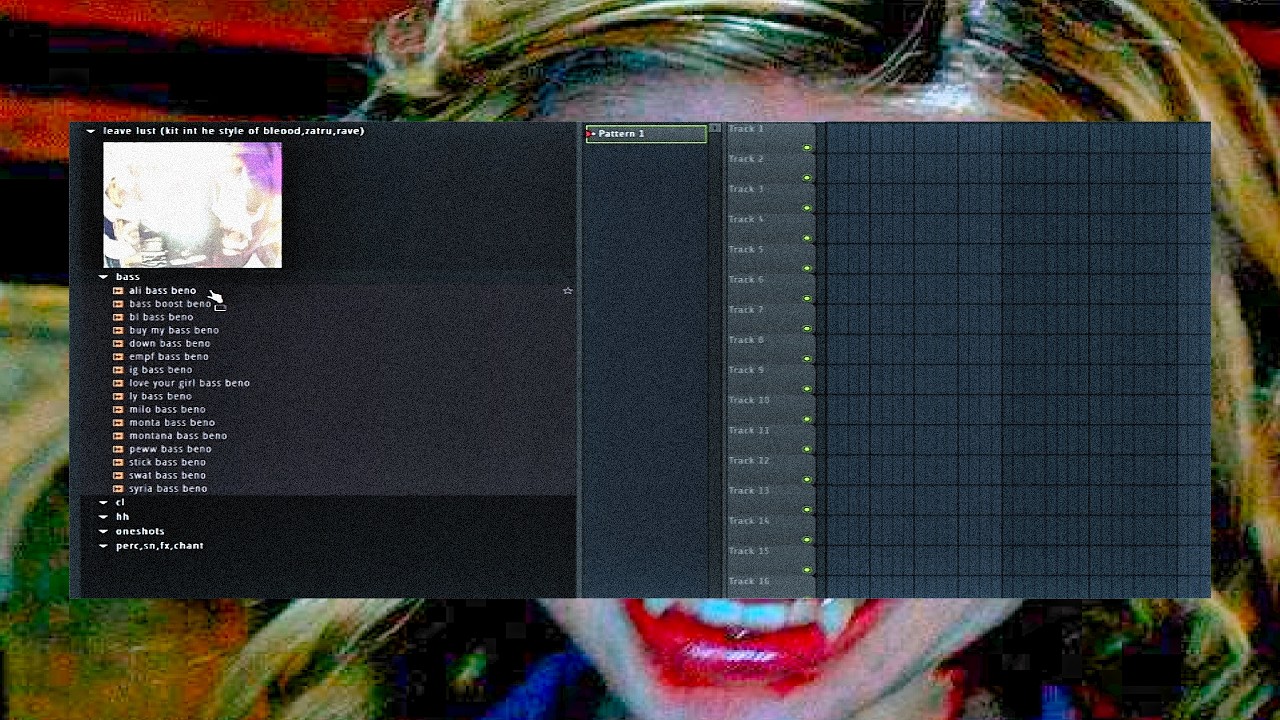The image size is (1280, 720).
Task: Click the Track 13 header label
Action: click(x=749, y=490)
